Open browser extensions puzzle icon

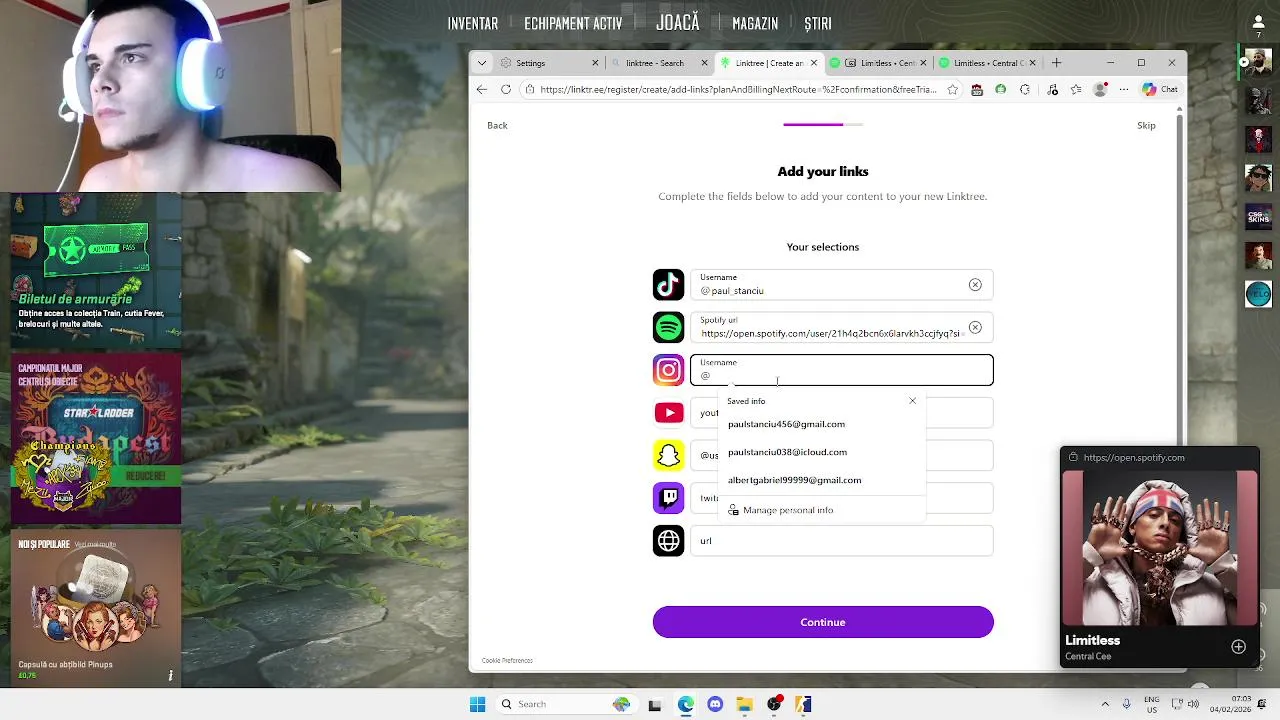1025,89
